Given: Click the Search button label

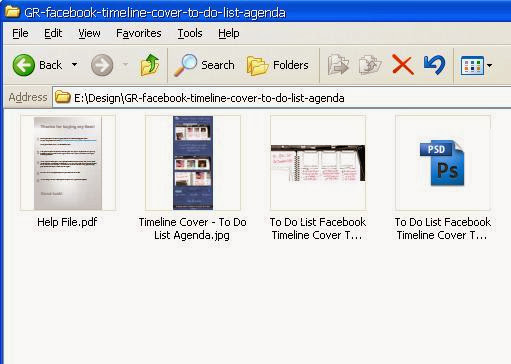Looking at the screenshot, I should tap(218, 65).
